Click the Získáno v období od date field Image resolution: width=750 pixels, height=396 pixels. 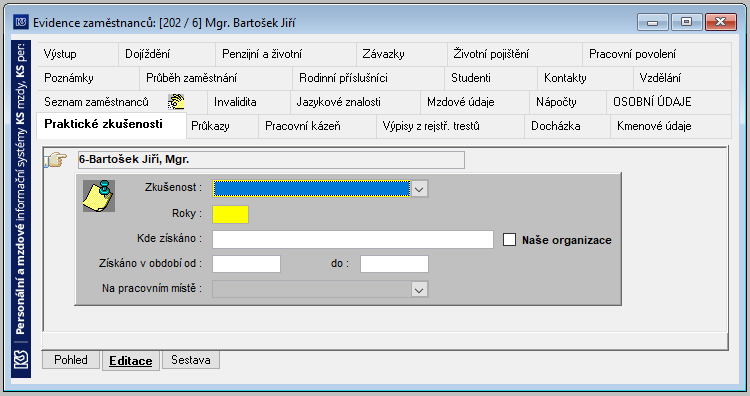(x=246, y=264)
